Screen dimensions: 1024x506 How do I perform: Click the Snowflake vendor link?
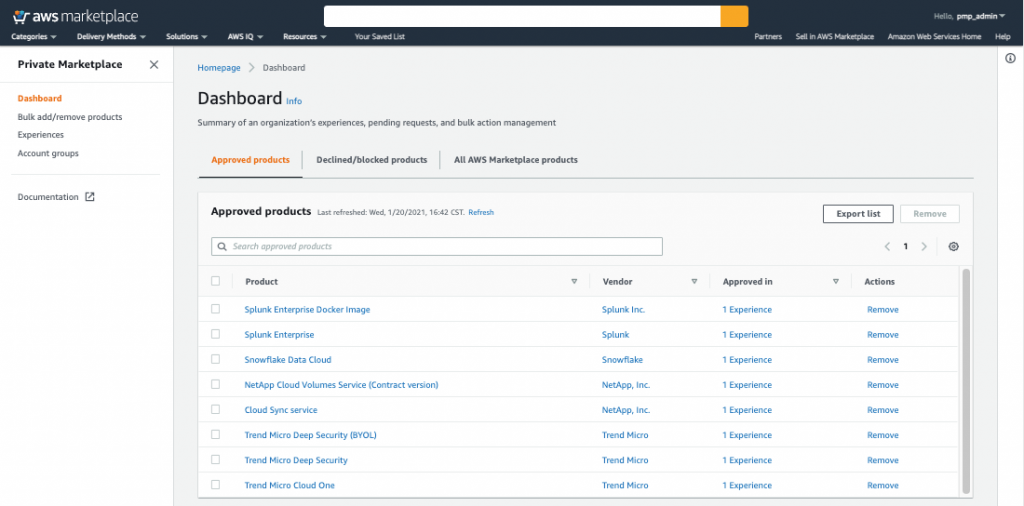pyautogui.click(x=622, y=360)
